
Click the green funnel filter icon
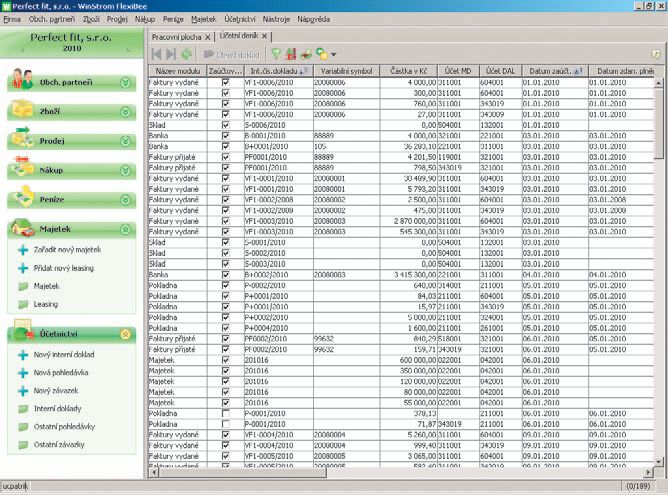(276, 54)
